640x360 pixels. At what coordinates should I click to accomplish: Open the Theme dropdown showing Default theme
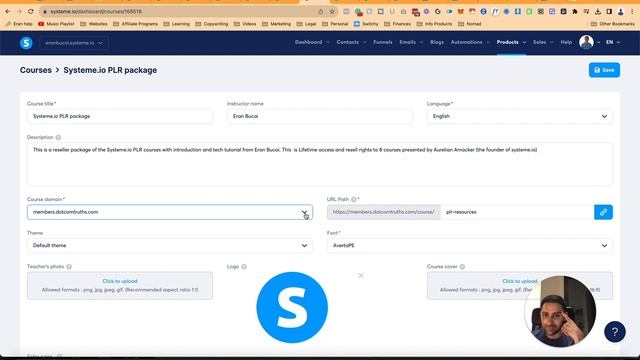pyautogui.click(x=170, y=245)
